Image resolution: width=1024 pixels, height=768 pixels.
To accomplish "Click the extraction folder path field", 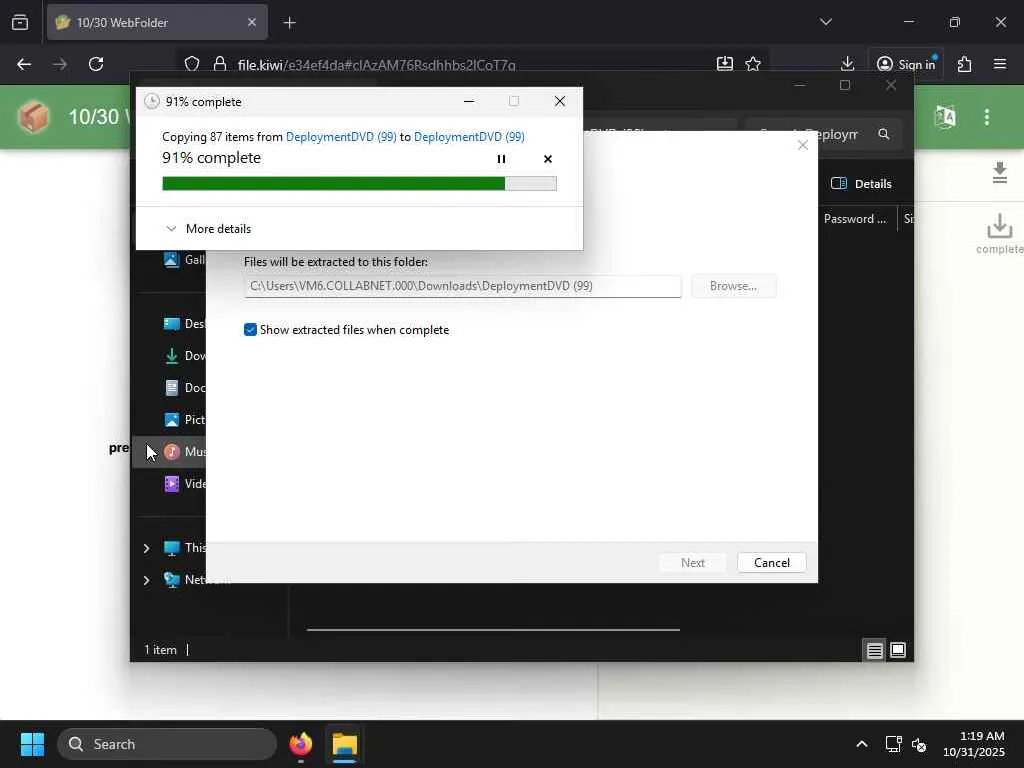I will pyautogui.click(x=462, y=286).
